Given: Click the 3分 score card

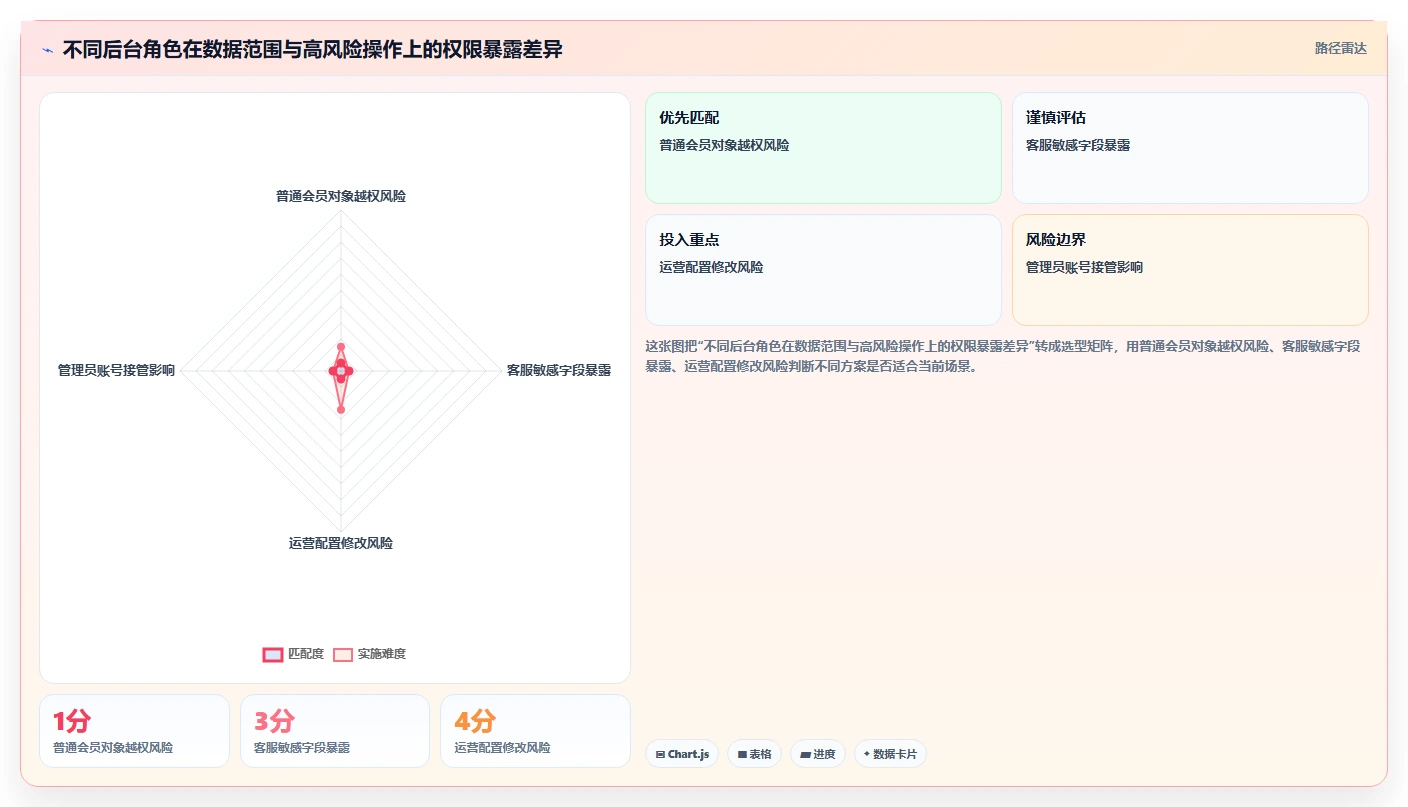Looking at the screenshot, I should coord(335,731).
